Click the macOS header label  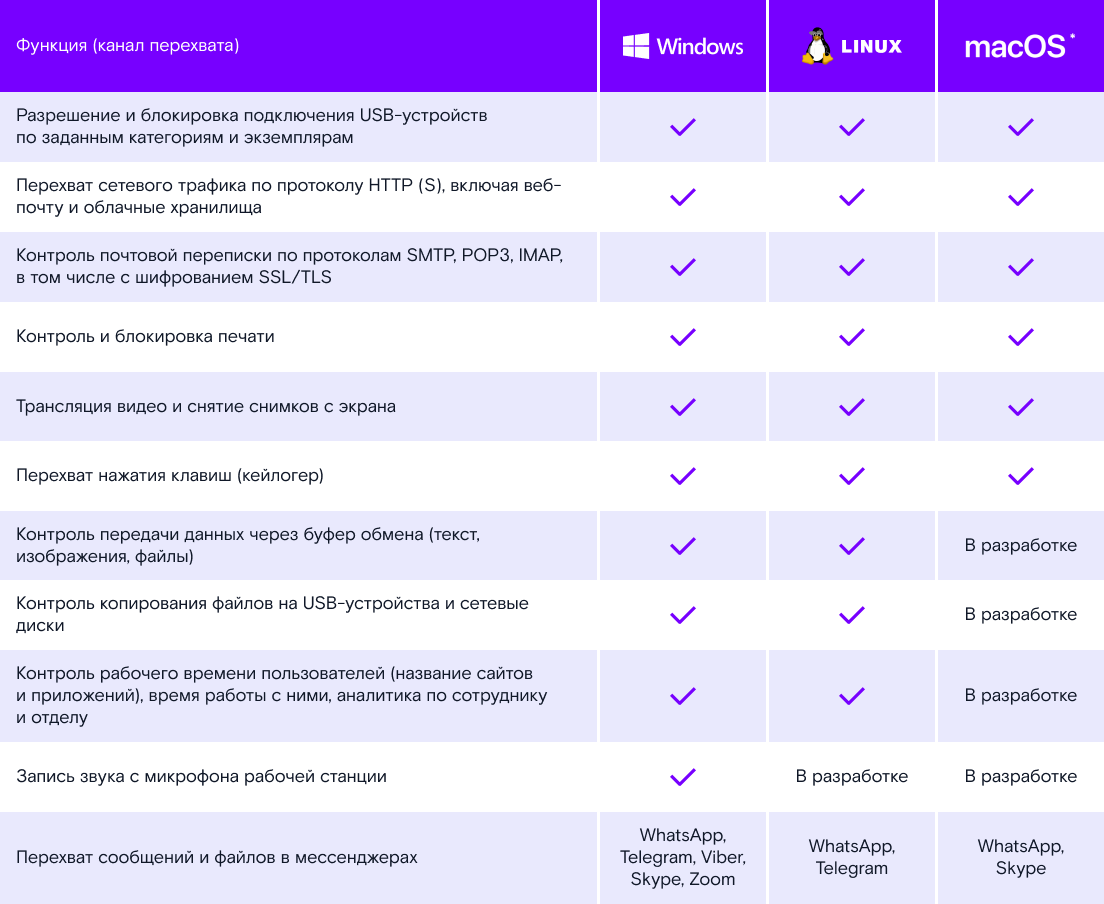(1020, 46)
